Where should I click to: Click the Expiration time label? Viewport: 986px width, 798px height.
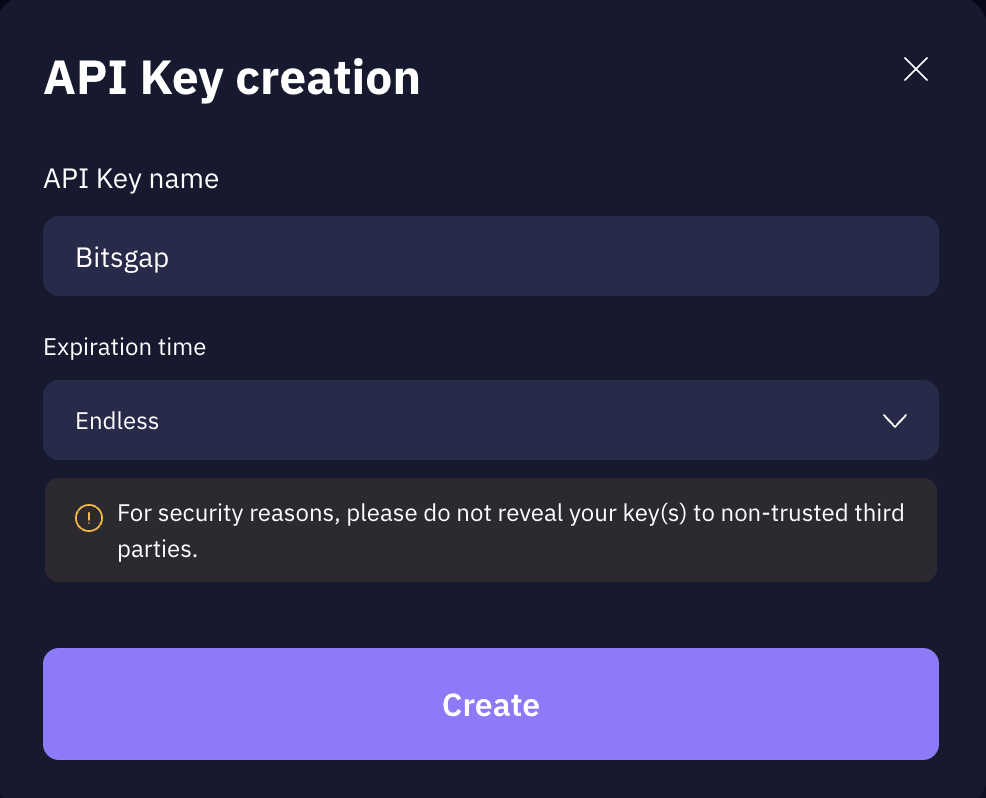coord(124,347)
